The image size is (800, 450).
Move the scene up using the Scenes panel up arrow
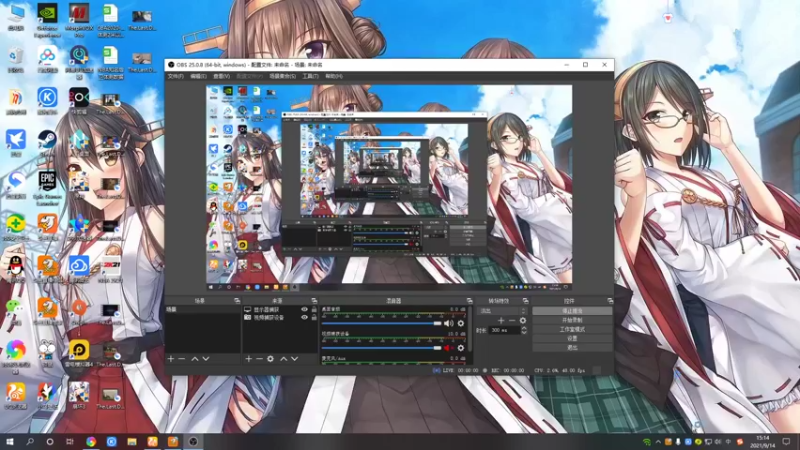coord(194,359)
